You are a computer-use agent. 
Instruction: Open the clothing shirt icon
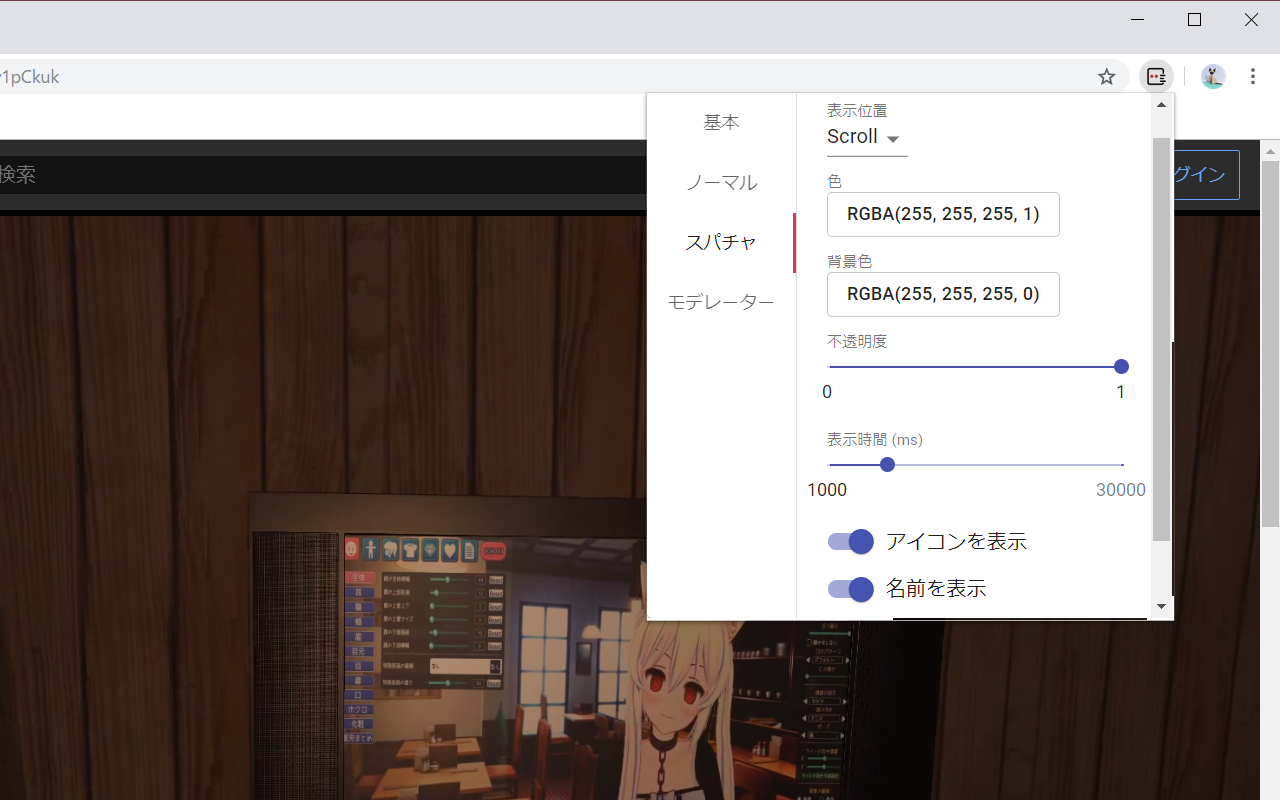[410, 549]
